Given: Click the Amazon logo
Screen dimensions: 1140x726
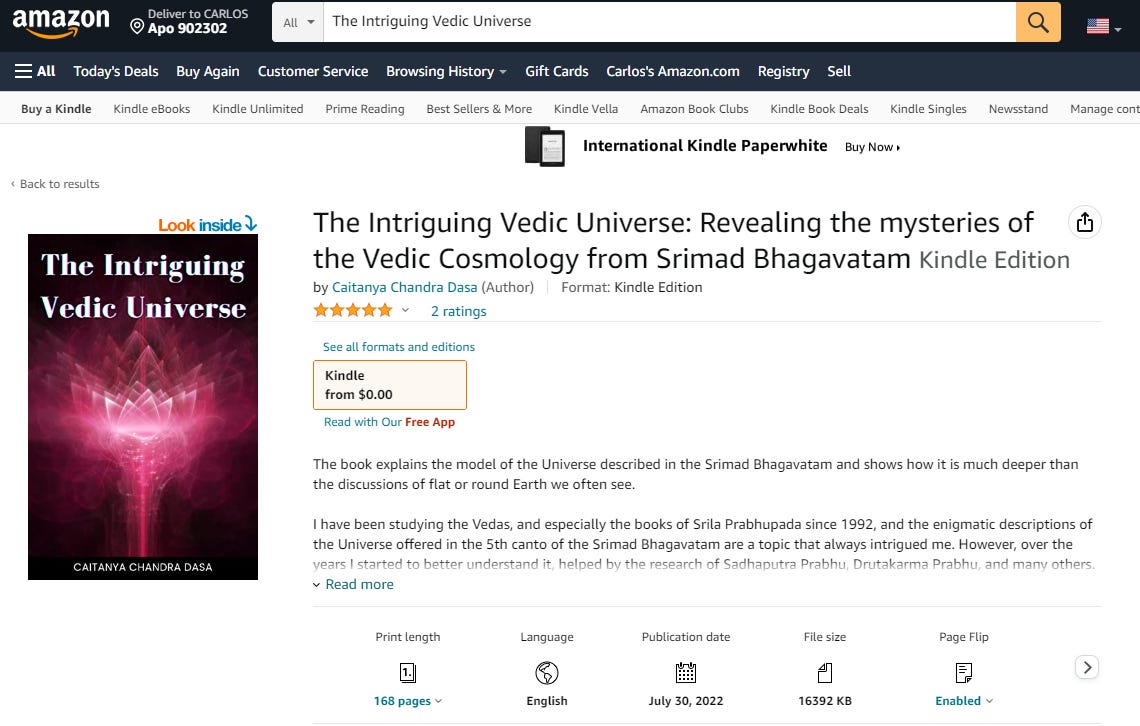Looking at the screenshot, I should [61, 23].
